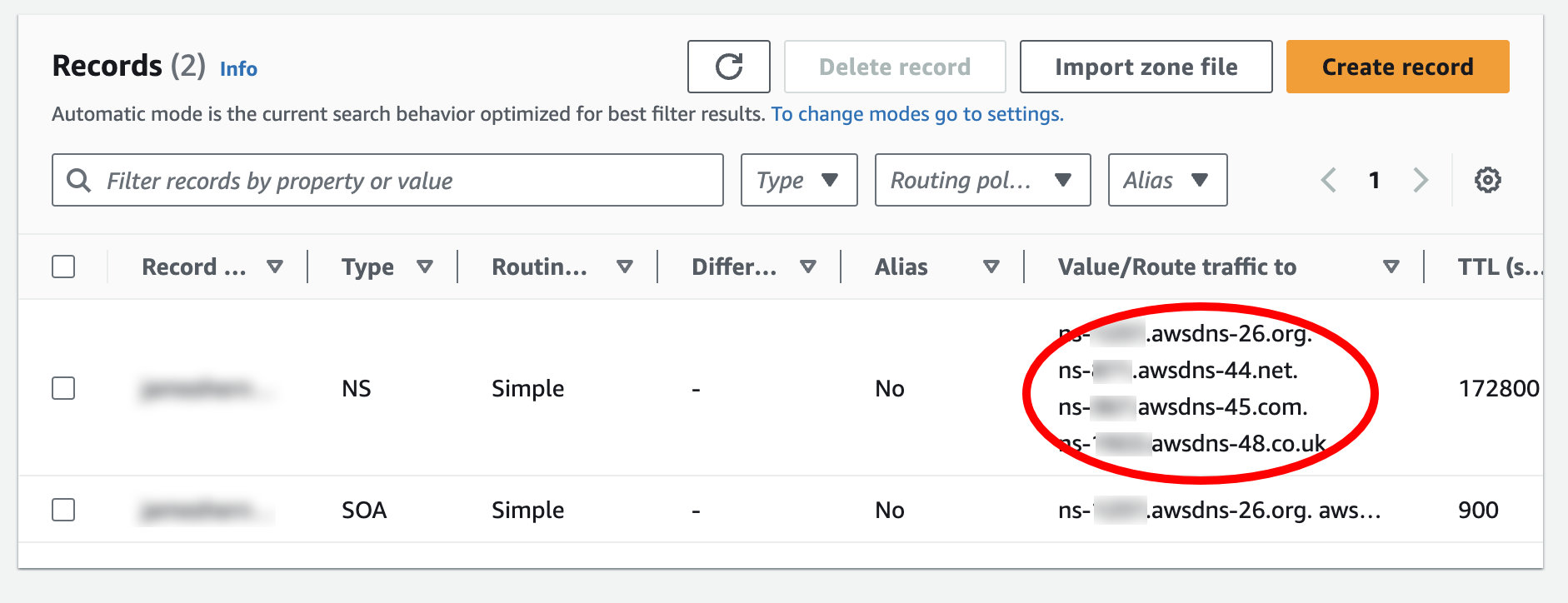Image resolution: width=1568 pixels, height=603 pixels.
Task: Select all records checkbox in header
Action: (63, 267)
